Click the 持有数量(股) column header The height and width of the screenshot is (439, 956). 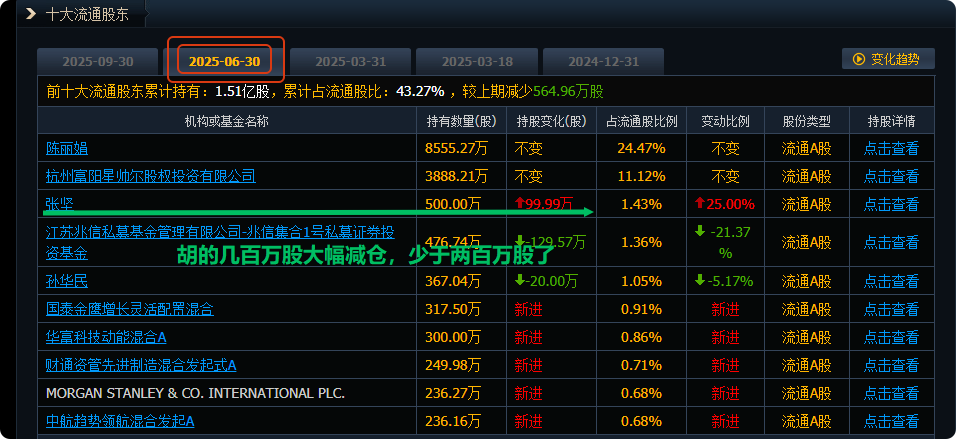click(462, 121)
